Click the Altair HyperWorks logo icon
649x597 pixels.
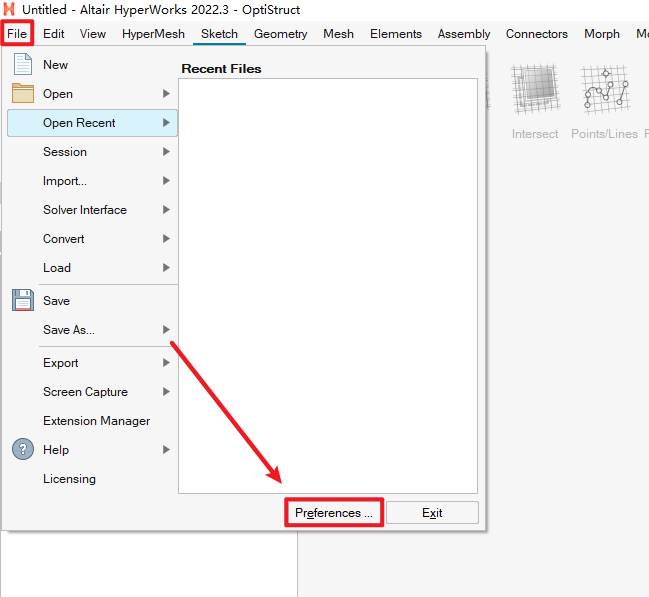click(x=9, y=8)
